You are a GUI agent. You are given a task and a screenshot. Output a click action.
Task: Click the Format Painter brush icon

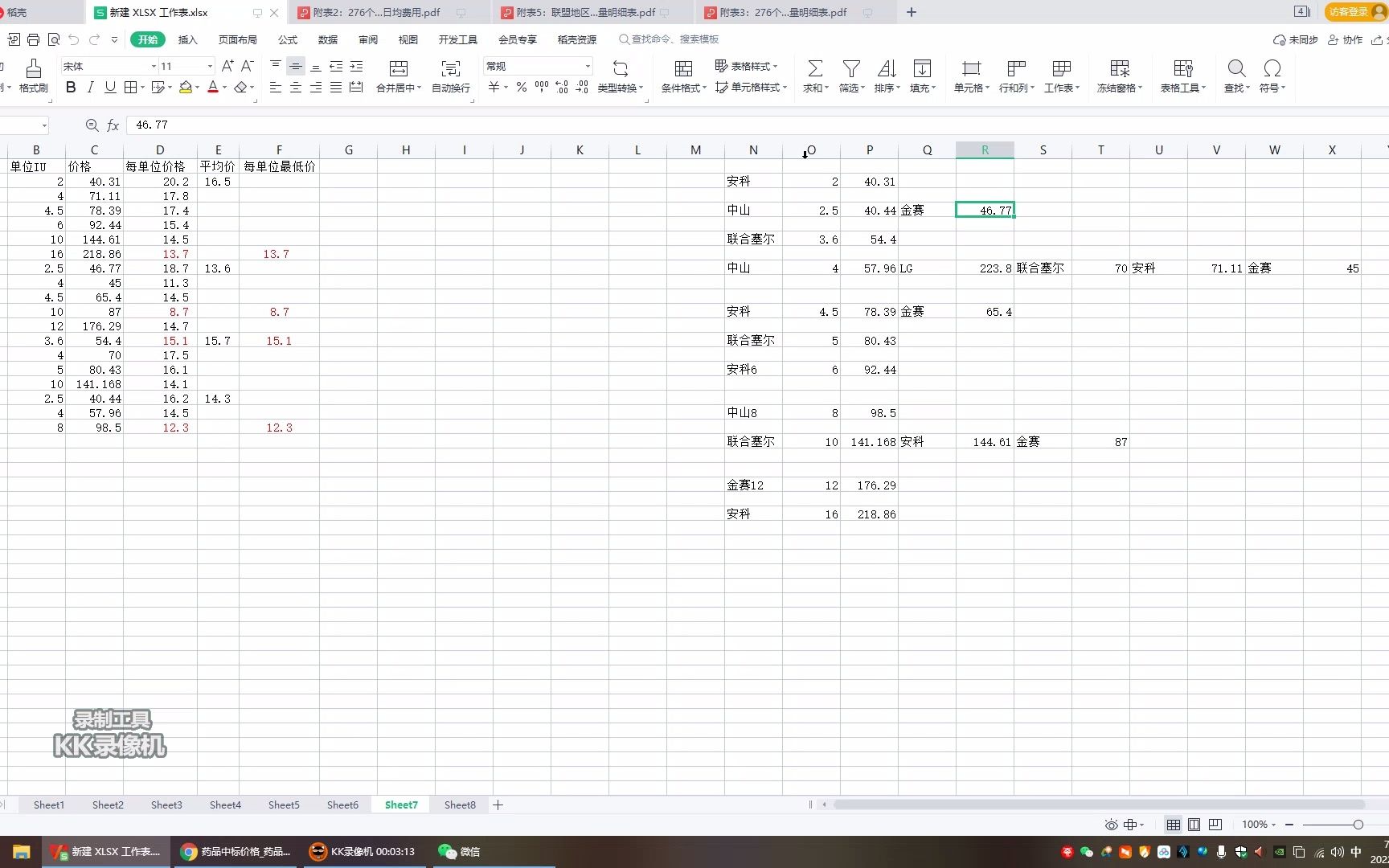click(33, 68)
